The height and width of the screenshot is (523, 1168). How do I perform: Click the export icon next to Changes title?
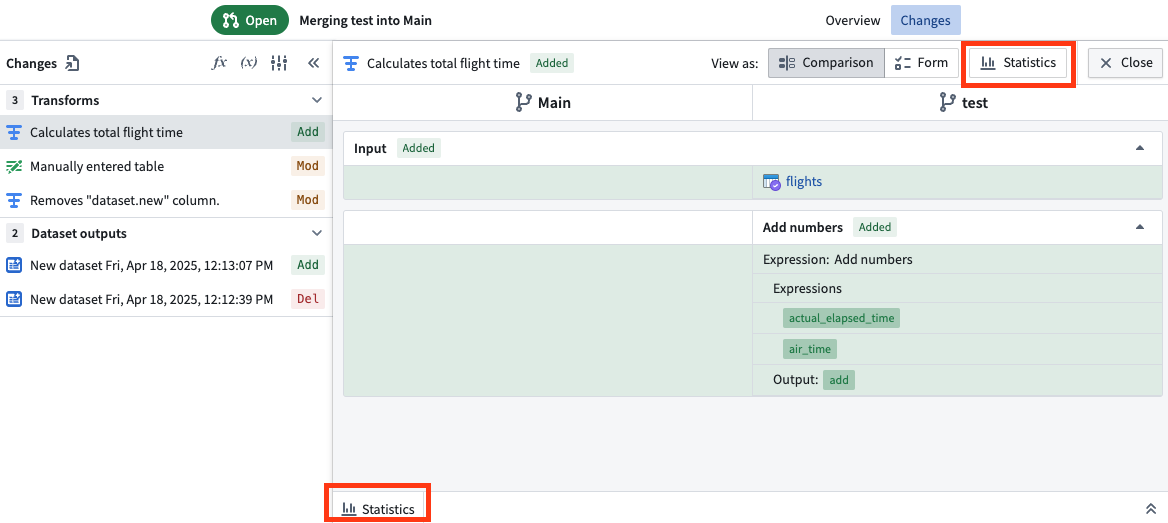tap(72, 63)
